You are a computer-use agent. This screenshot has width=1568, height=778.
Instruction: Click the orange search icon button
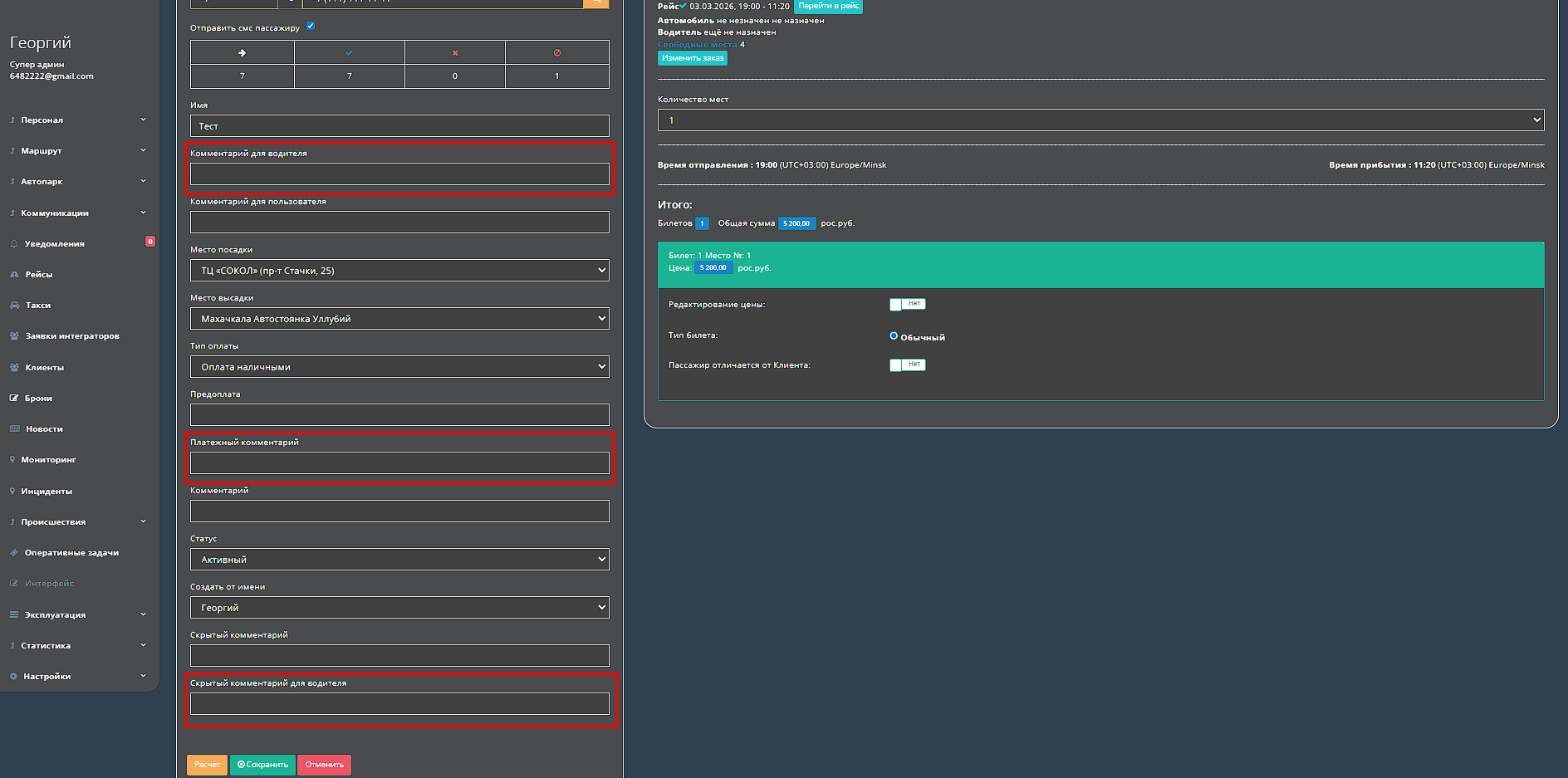(596, 2)
